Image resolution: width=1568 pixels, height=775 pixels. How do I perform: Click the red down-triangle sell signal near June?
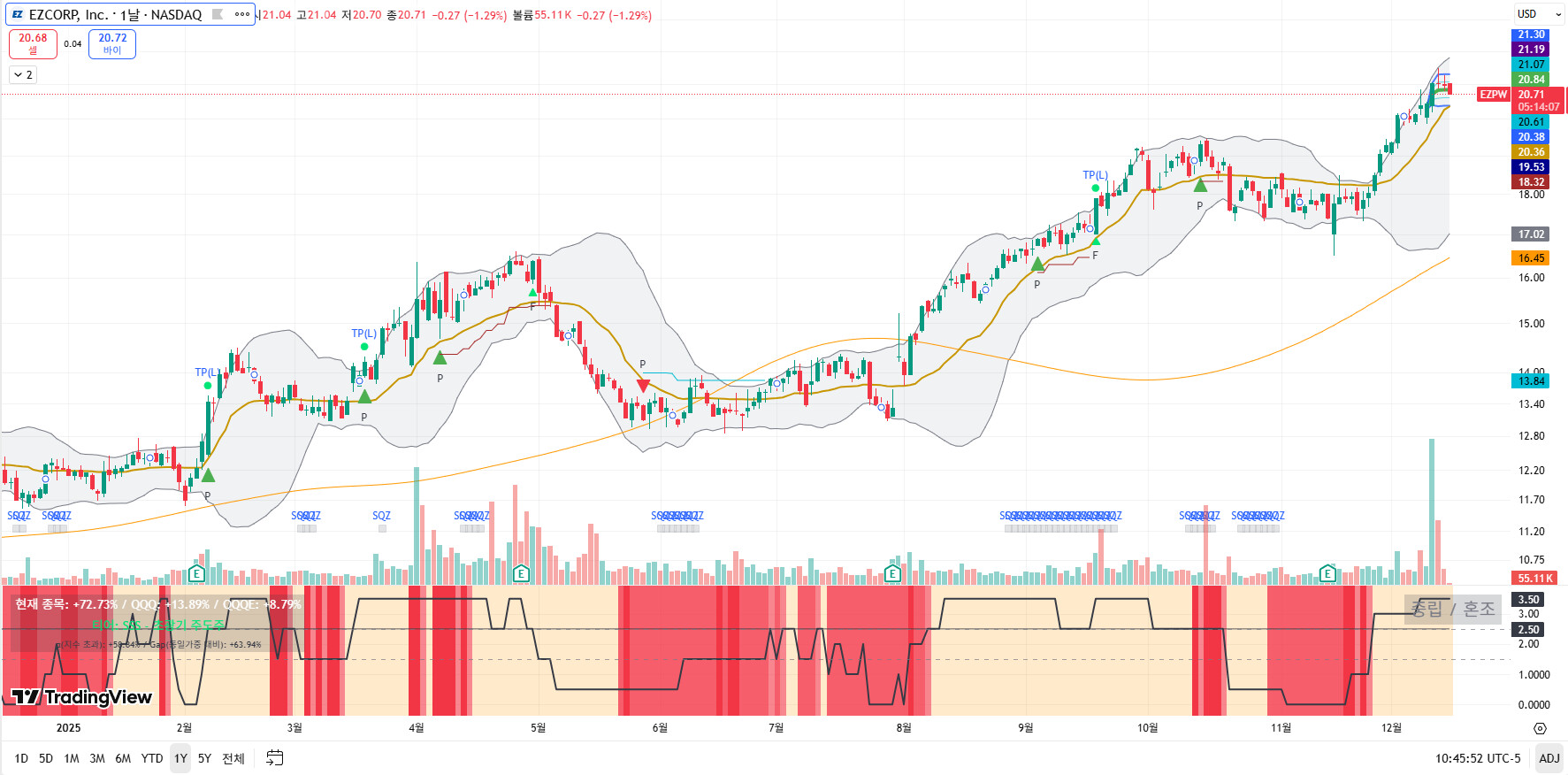coord(643,386)
